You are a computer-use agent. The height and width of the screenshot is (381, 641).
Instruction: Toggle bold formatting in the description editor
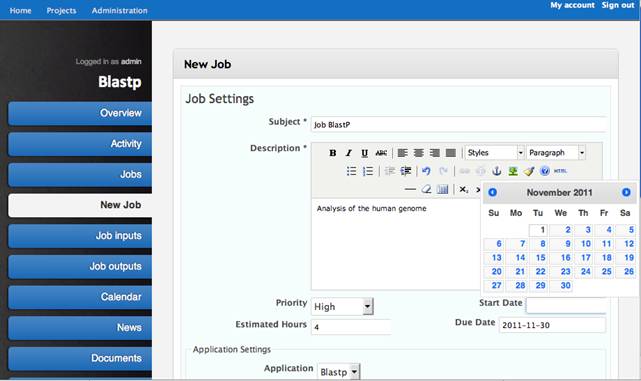click(333, 153)
